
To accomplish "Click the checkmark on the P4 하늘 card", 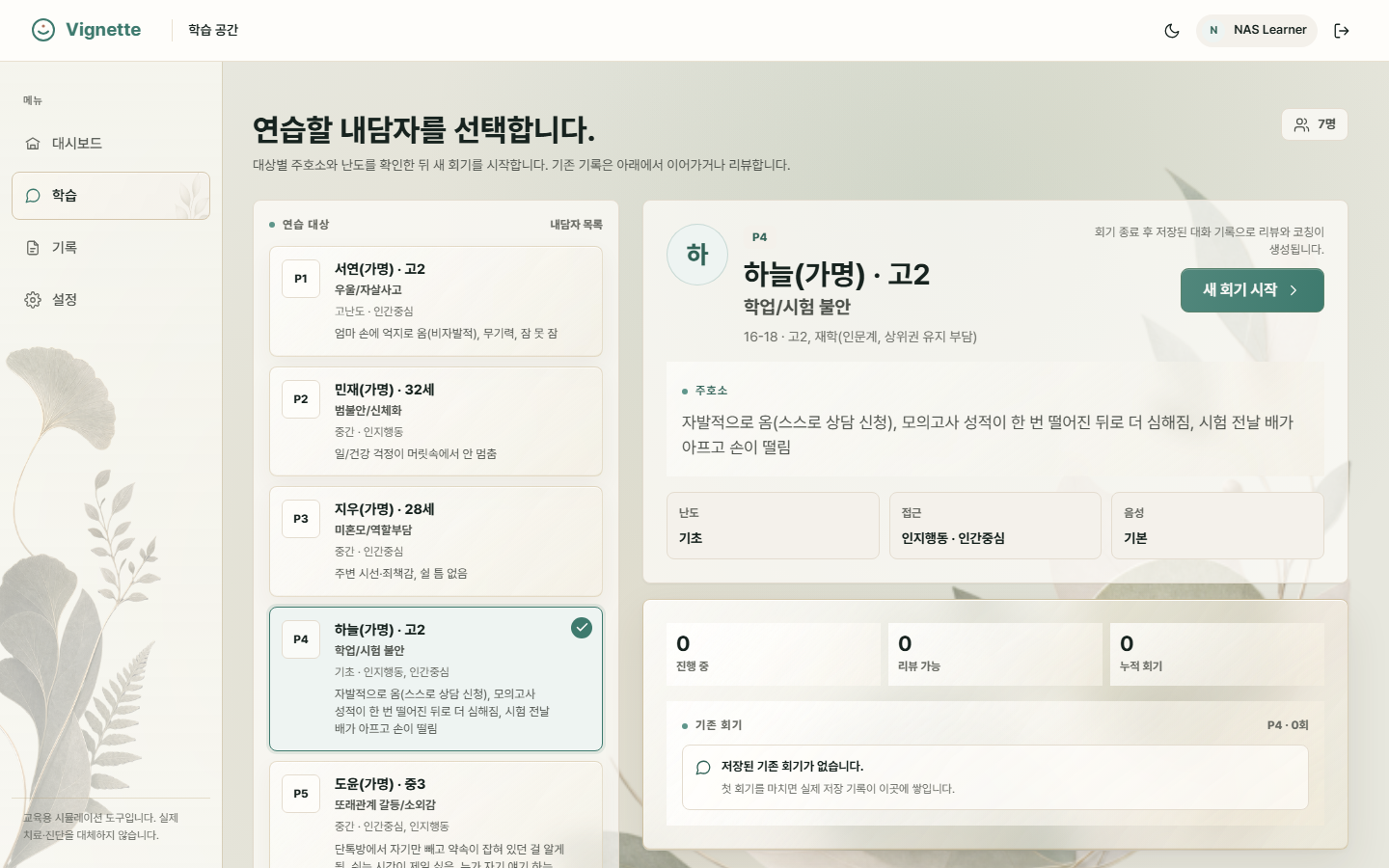I will pos(582,628).
